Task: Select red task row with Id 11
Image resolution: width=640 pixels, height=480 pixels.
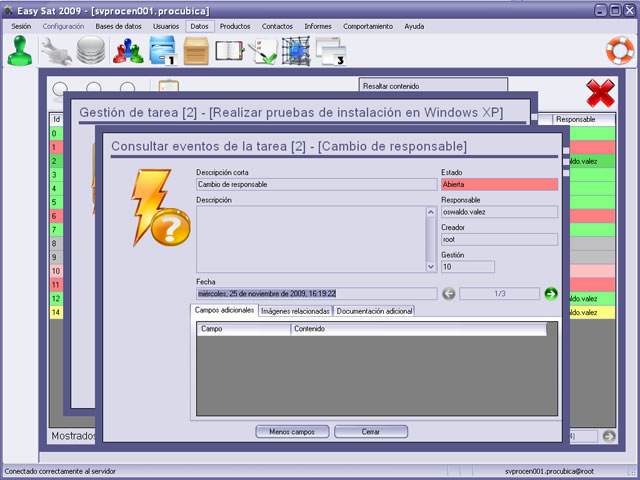Action: click(56, 284)
